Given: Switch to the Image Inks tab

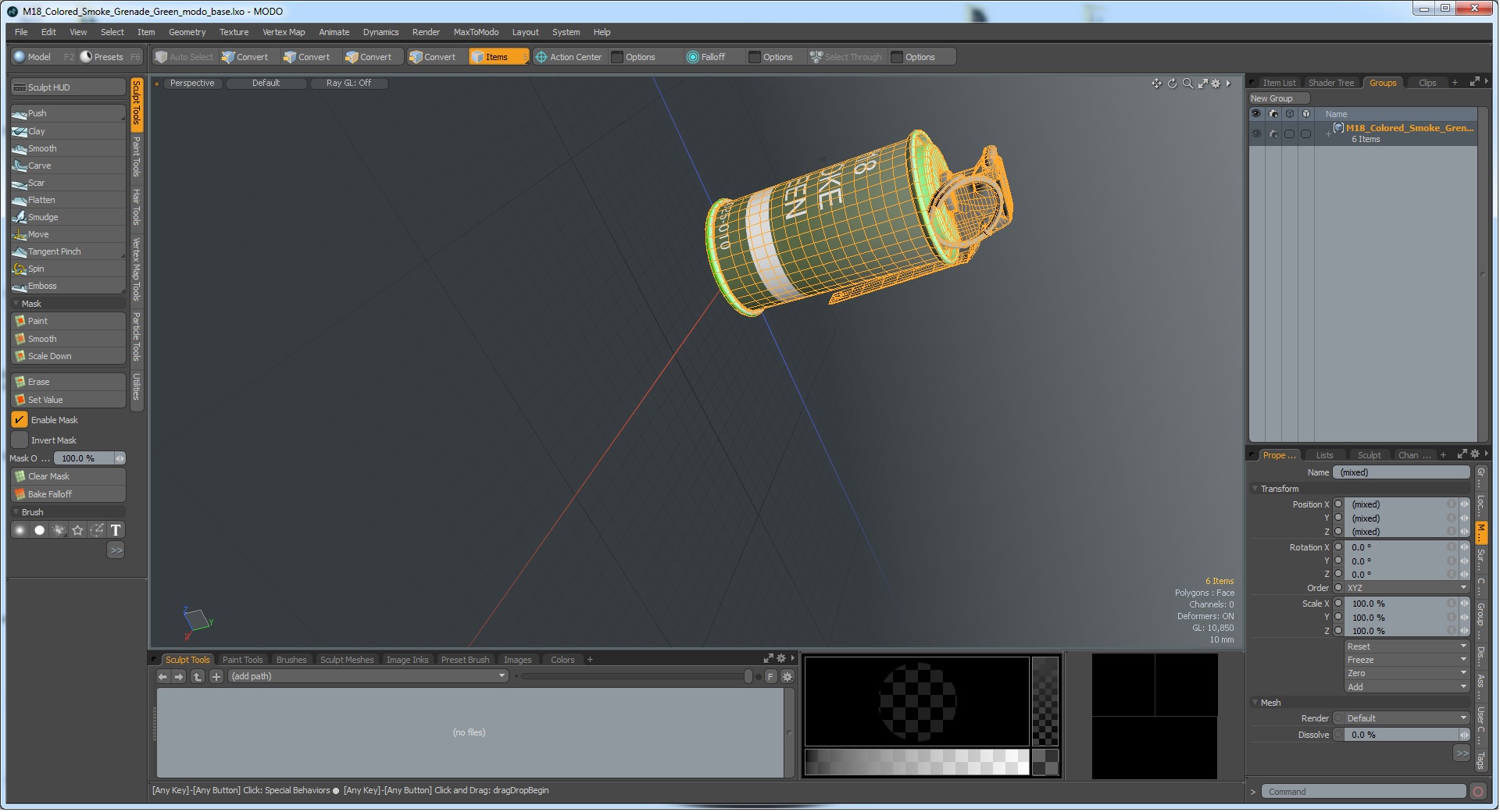Looking at the screenshot, I should click(407, 660).
